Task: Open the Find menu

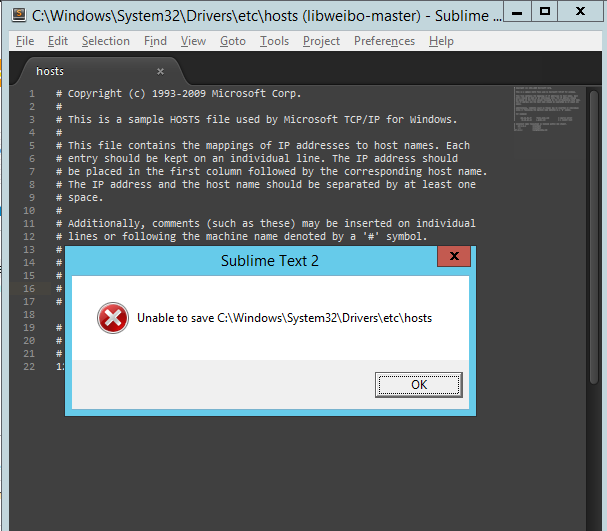Action: pyautogui.click(x=155, y=41)
